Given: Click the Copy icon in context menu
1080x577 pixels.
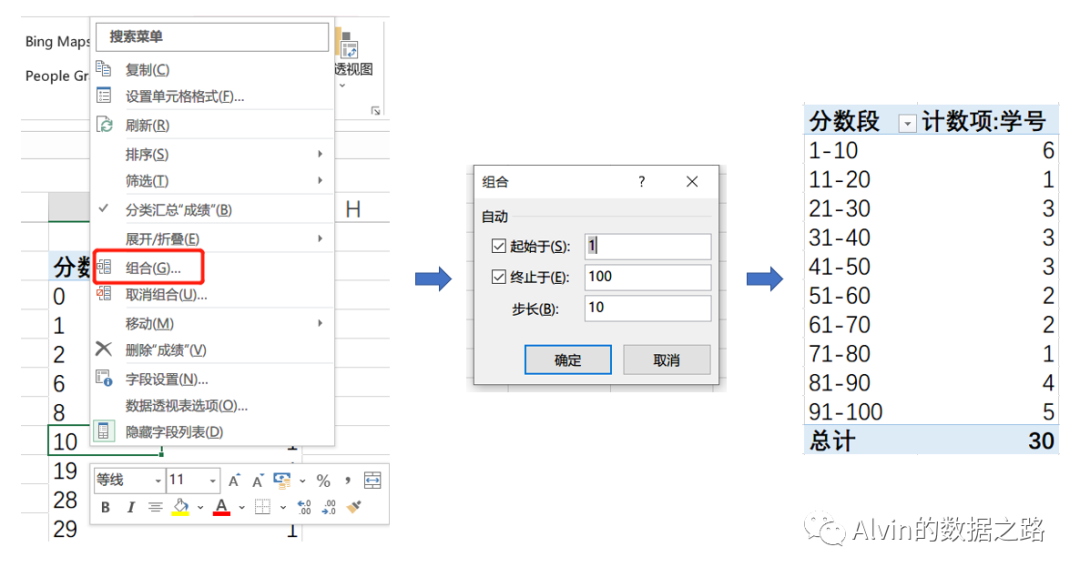Looking at the screenshot, I should click(104, 69).
